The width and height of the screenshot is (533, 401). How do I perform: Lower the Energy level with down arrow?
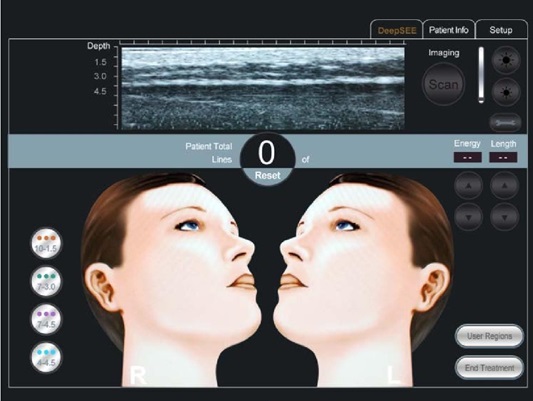point(468,217)
